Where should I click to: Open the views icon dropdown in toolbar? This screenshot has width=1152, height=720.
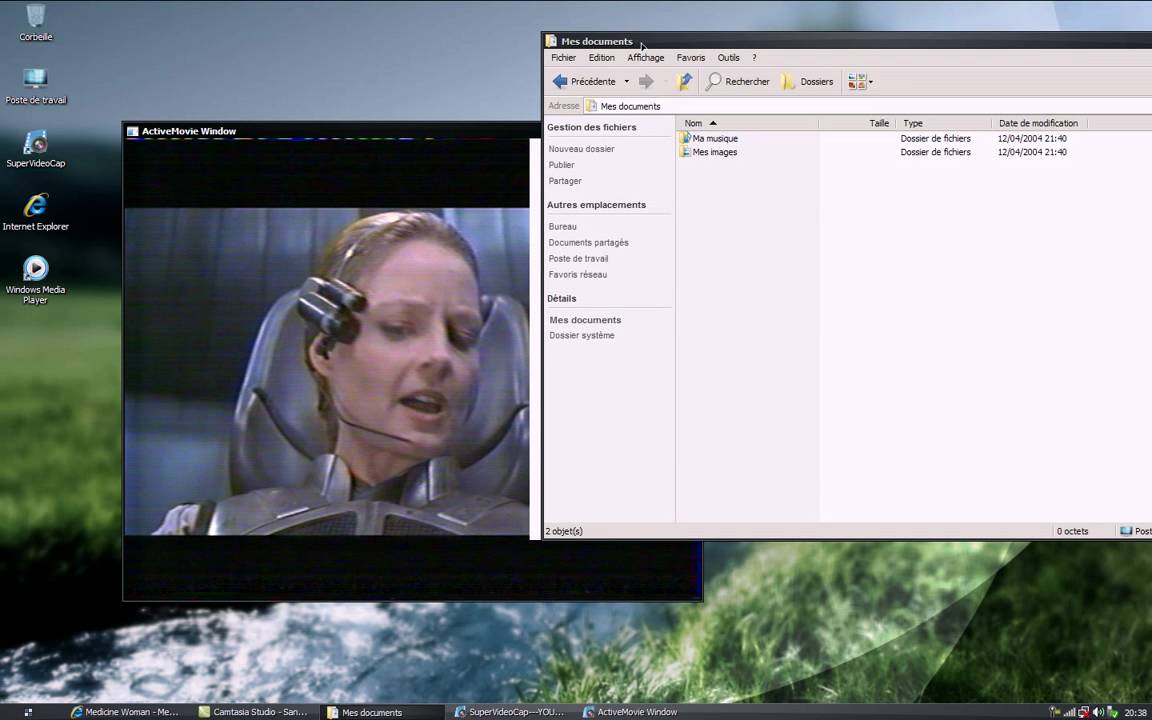[860, 82]
